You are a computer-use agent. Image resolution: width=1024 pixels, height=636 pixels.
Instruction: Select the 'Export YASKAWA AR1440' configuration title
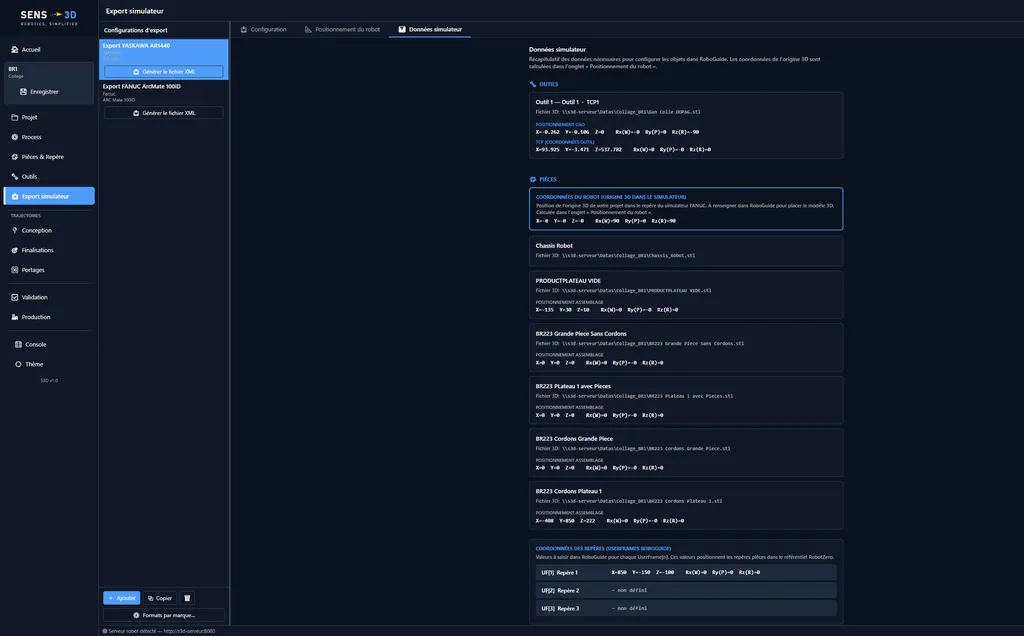click(136, 46)
